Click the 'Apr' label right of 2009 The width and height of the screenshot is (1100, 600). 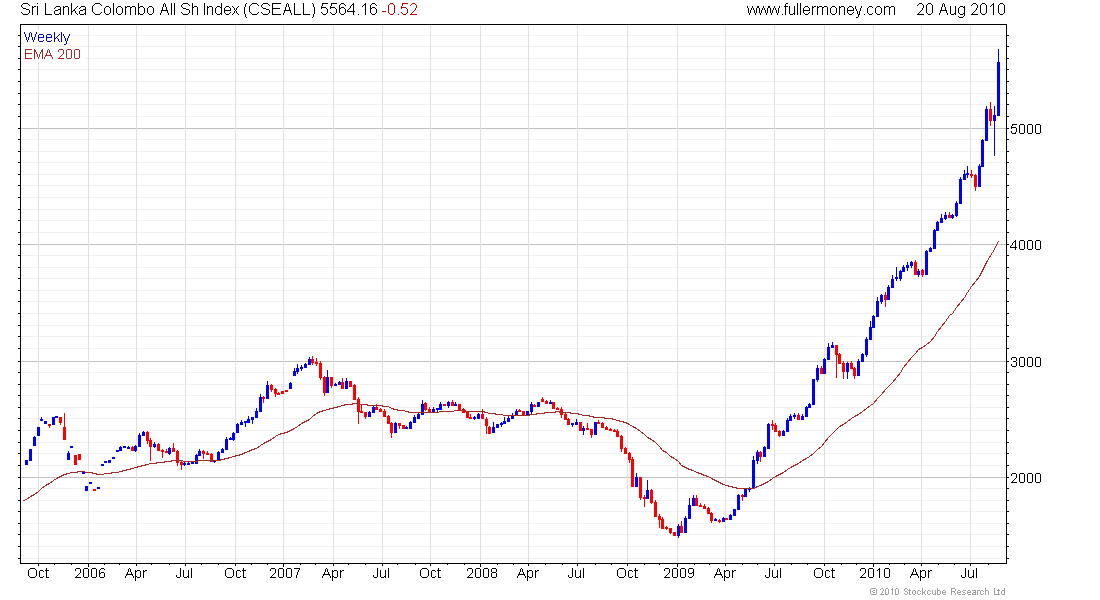(725, 573)
